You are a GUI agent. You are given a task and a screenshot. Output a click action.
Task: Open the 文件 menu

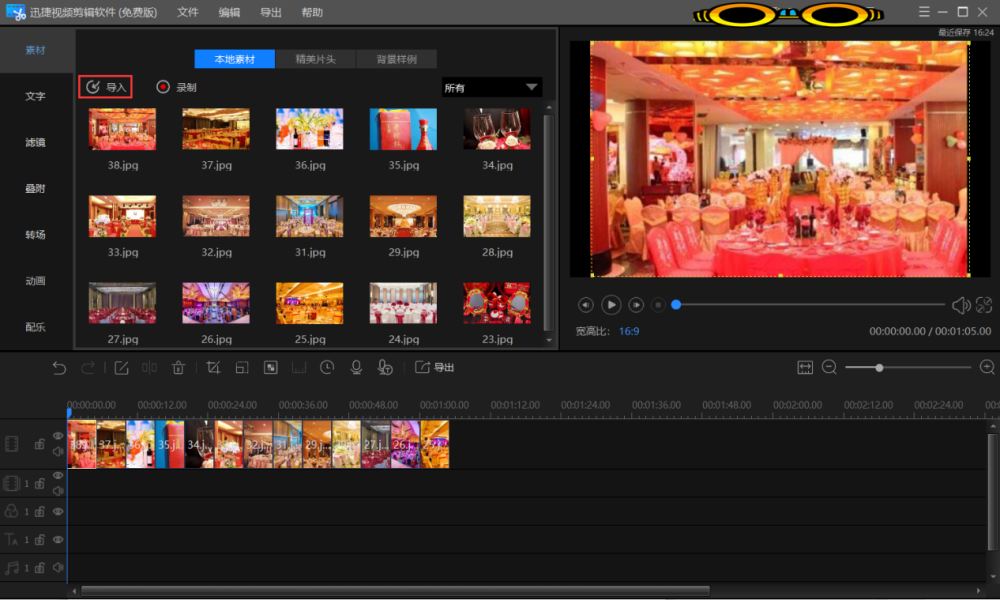click(x=187, y=12)
